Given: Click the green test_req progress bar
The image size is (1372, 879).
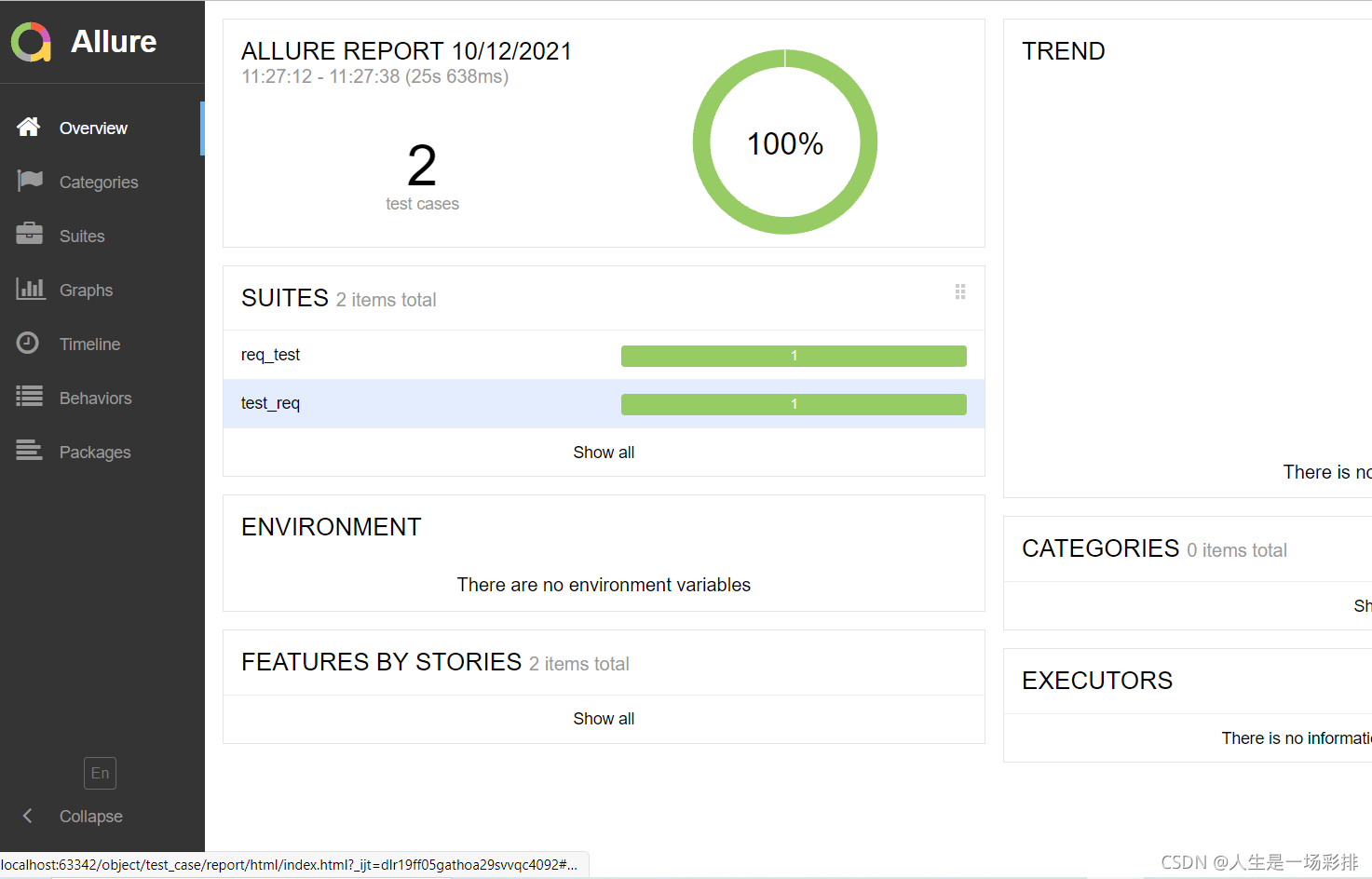Looking at the screenshot, I should (794, 404).
